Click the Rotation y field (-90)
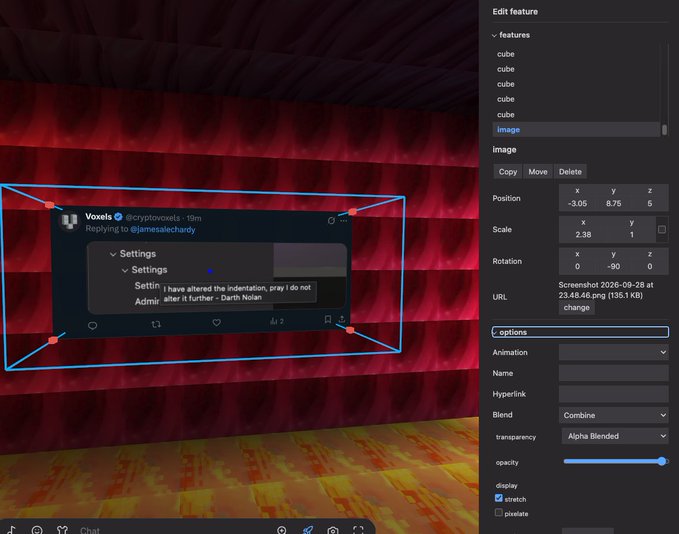Viewport: 679px width, 534px height. point(614,266)
